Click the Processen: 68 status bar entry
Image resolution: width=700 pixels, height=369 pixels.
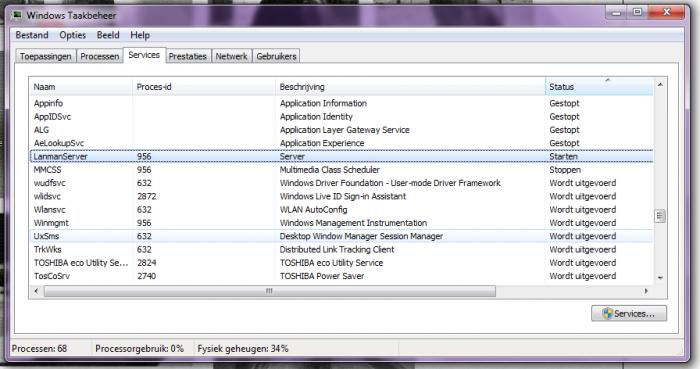[39, 348]
